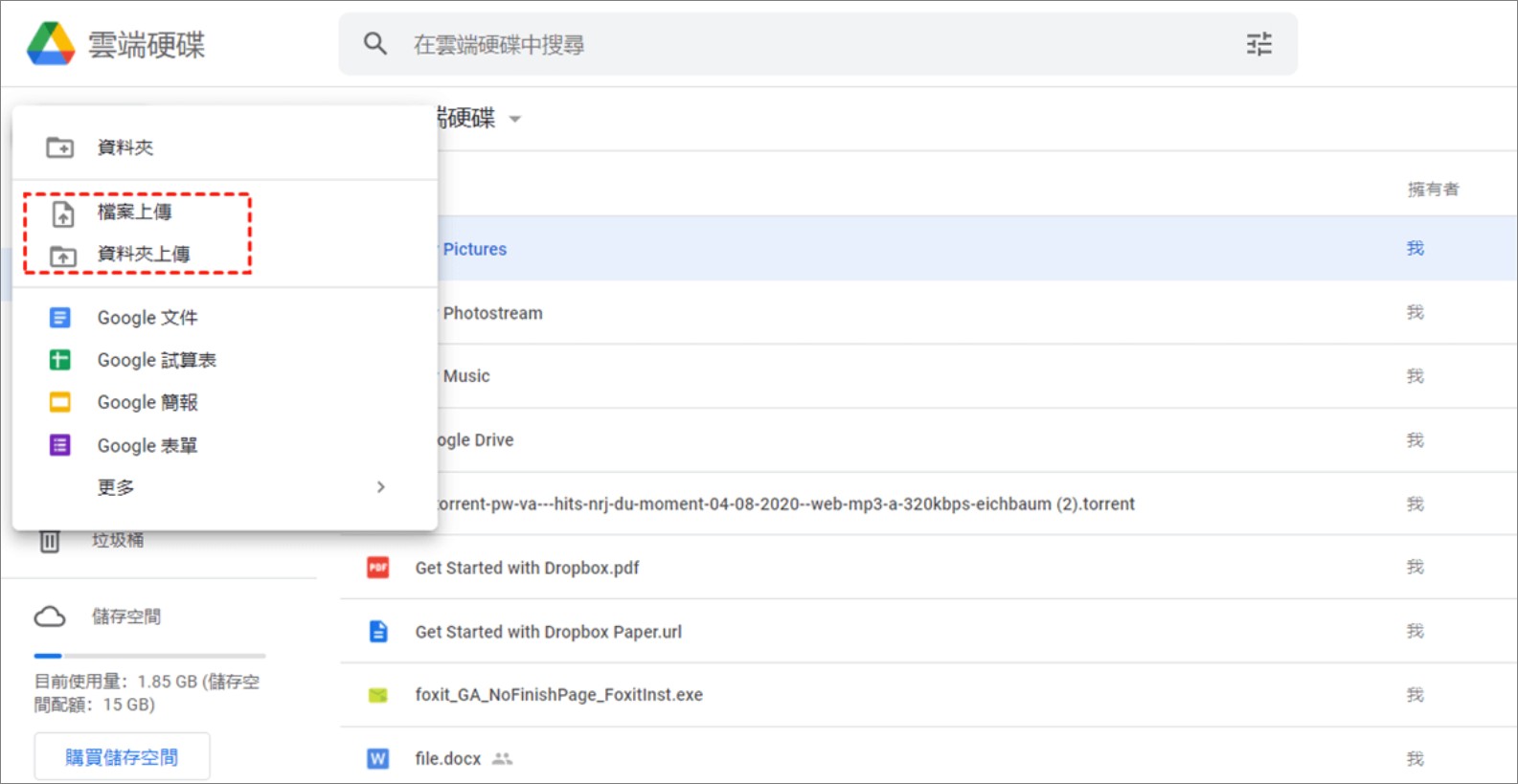Choose 資料夾上傳 from the menu
The height and width of the screenshot is (784, 1518).
(x=225, y=255)
